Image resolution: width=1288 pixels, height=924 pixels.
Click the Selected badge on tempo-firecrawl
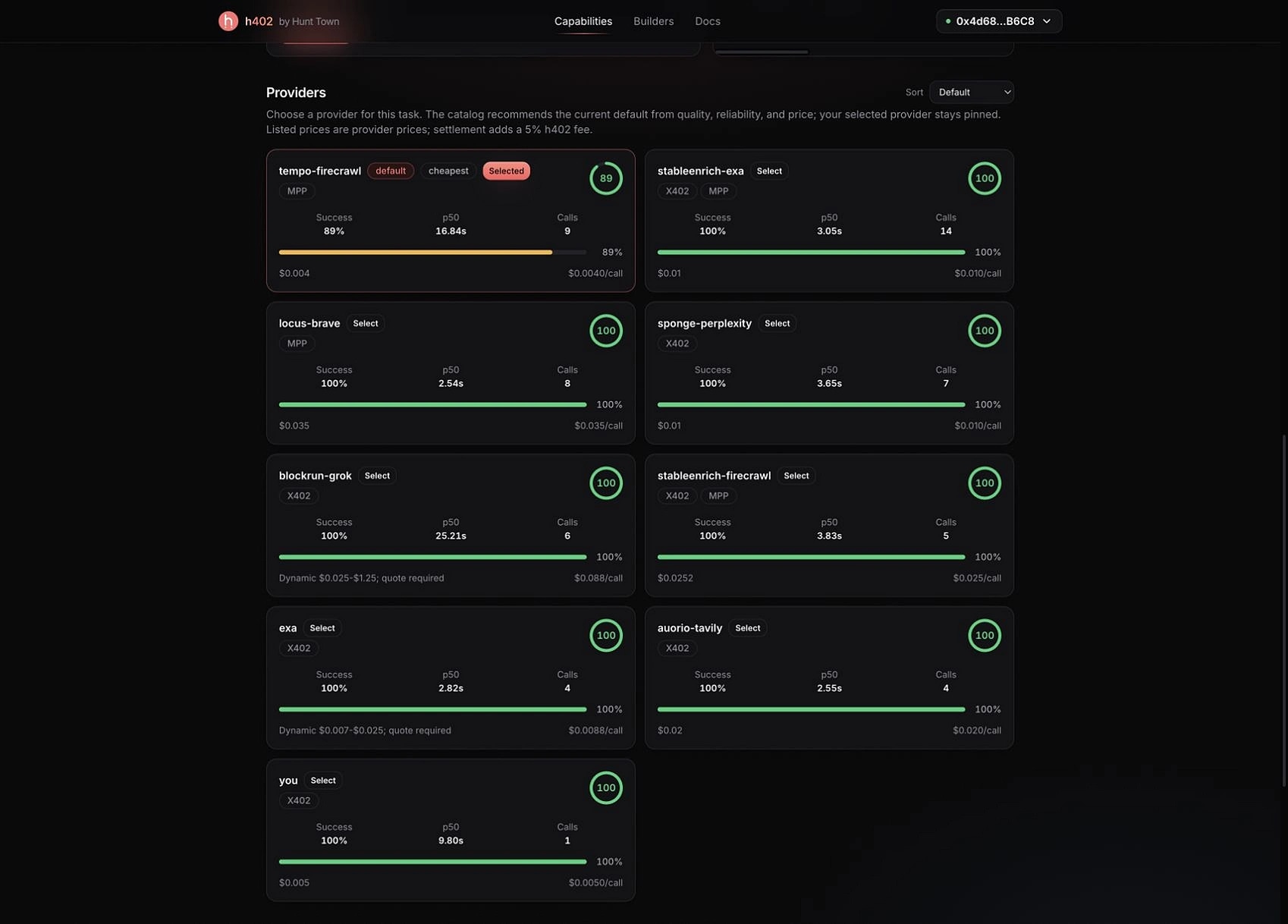click(506, 171)
